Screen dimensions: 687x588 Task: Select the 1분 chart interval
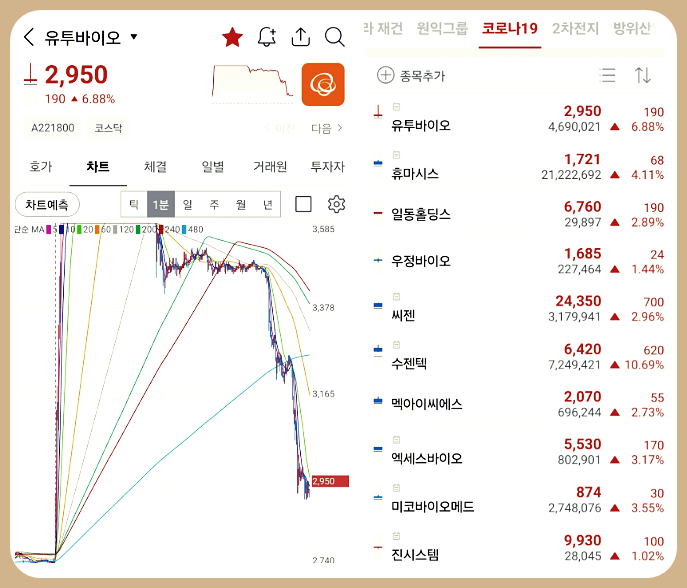[x=161, y=205]
